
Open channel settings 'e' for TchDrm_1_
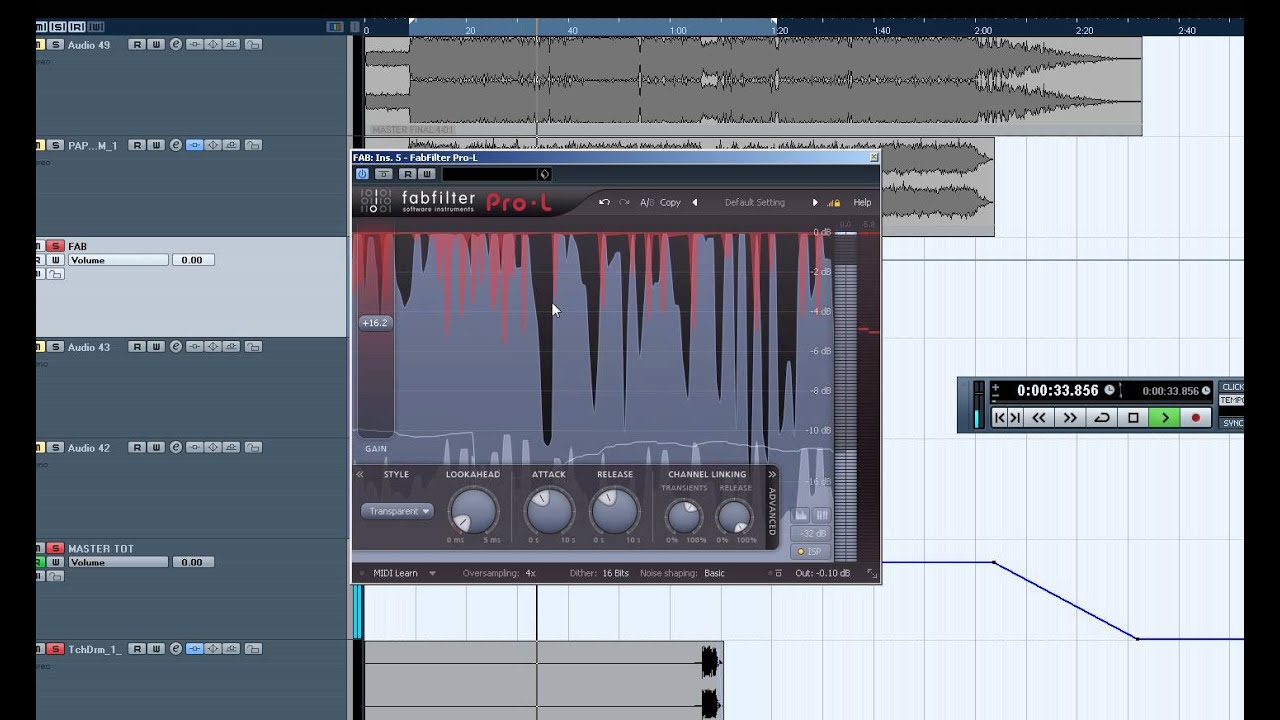tap(176, 649)
